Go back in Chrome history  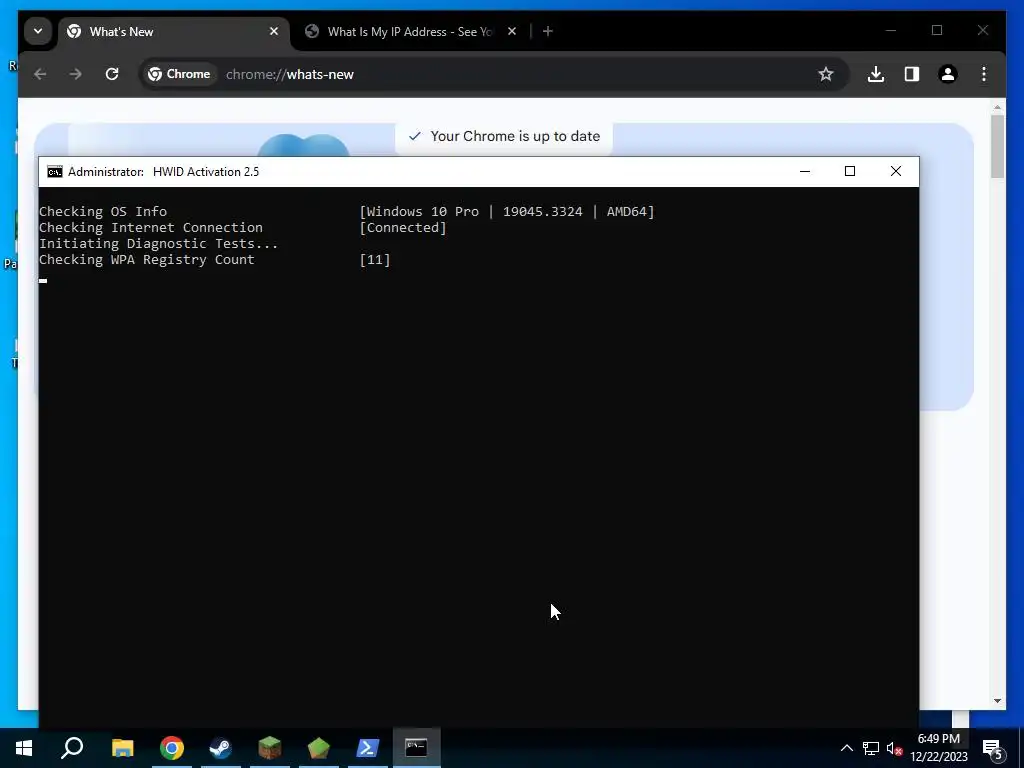tap(40, 74)
